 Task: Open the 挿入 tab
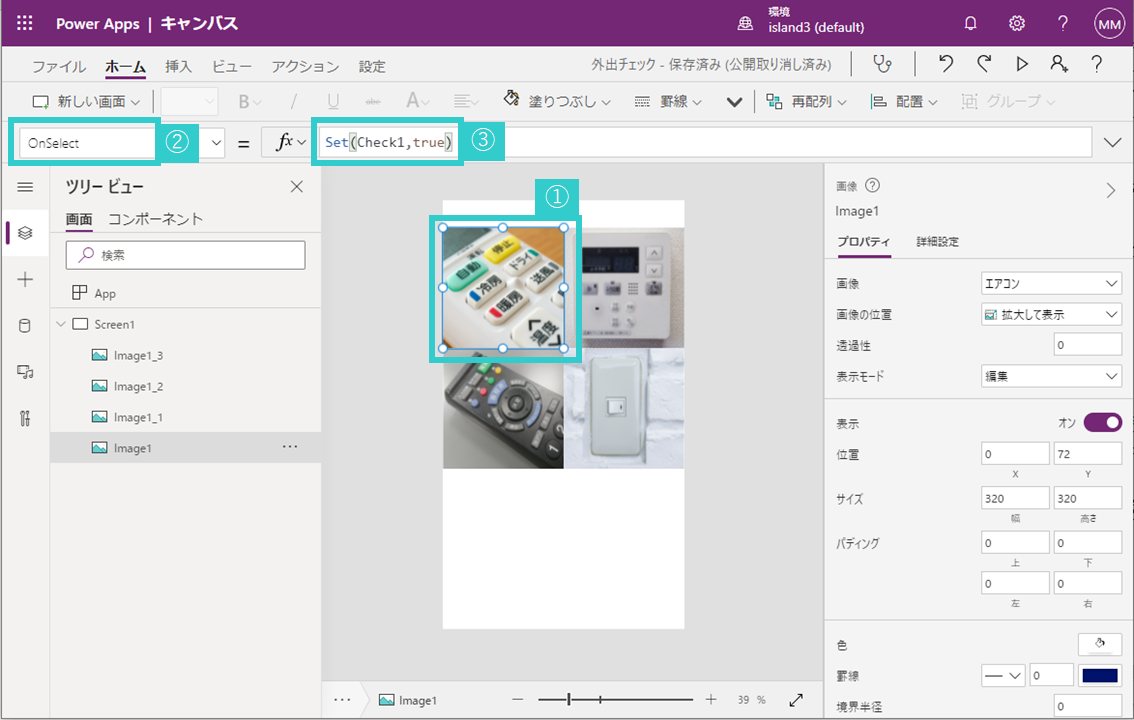pos(178,67)
